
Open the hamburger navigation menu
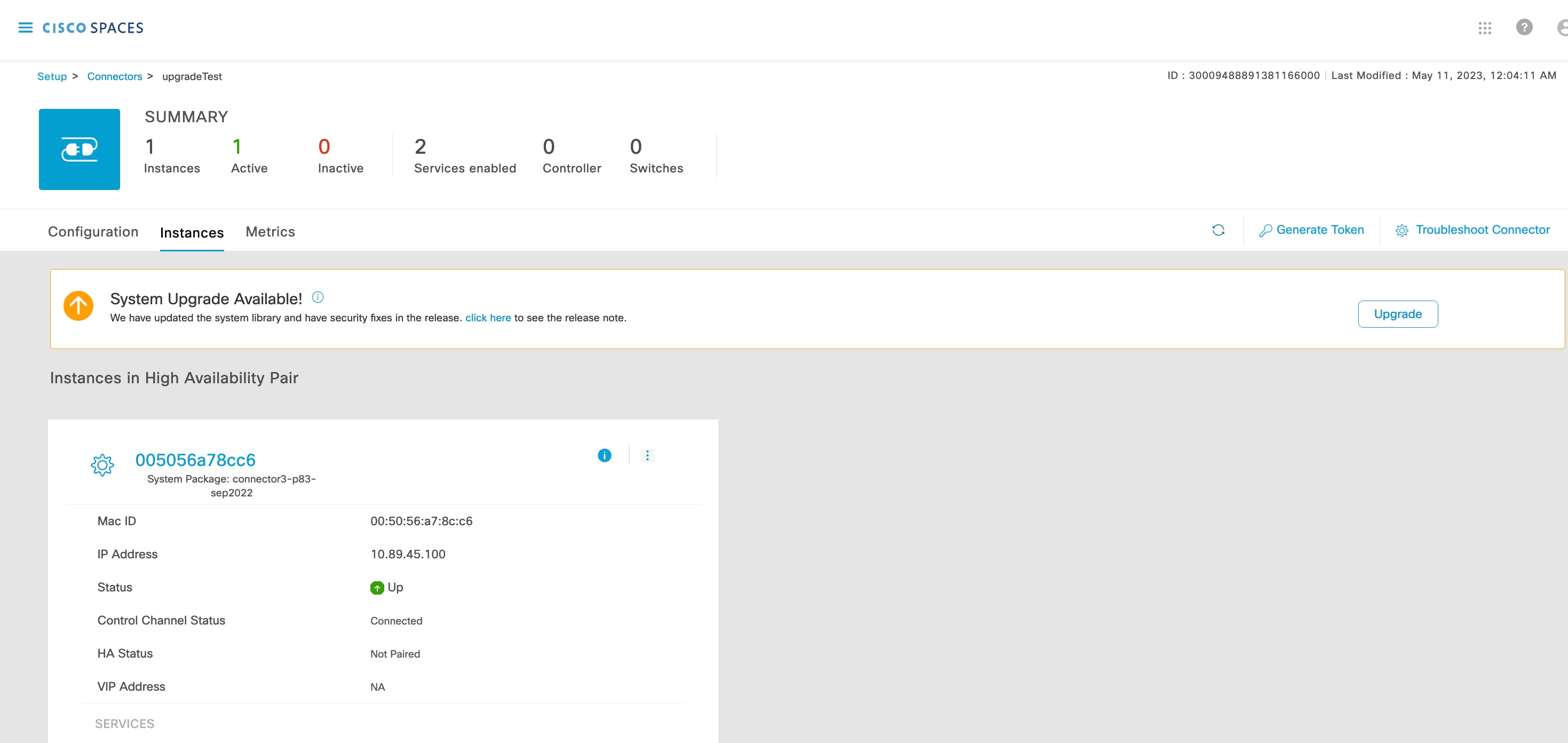[26, 28]
